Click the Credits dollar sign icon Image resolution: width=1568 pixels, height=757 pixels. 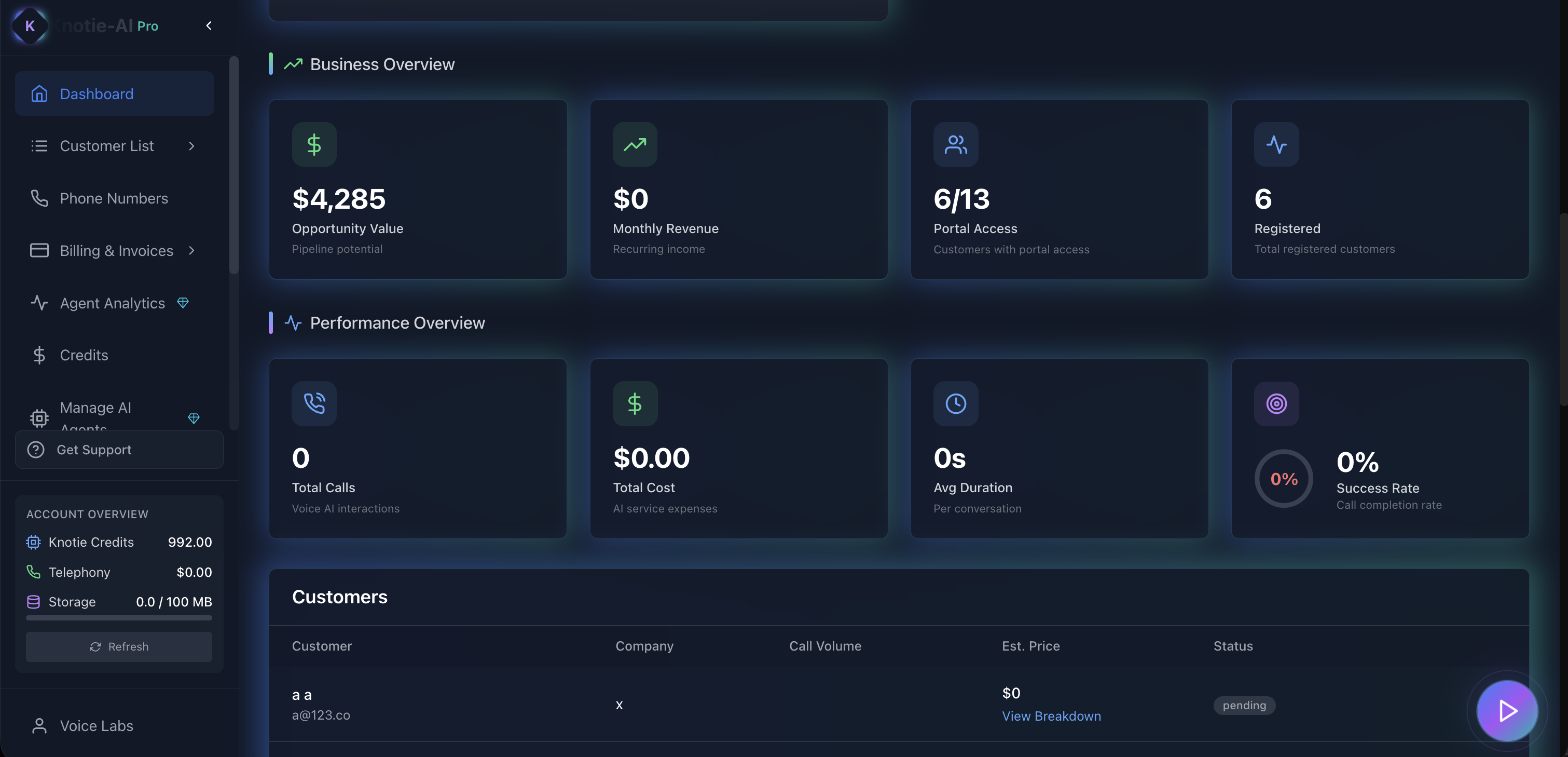tap(39, 355)
